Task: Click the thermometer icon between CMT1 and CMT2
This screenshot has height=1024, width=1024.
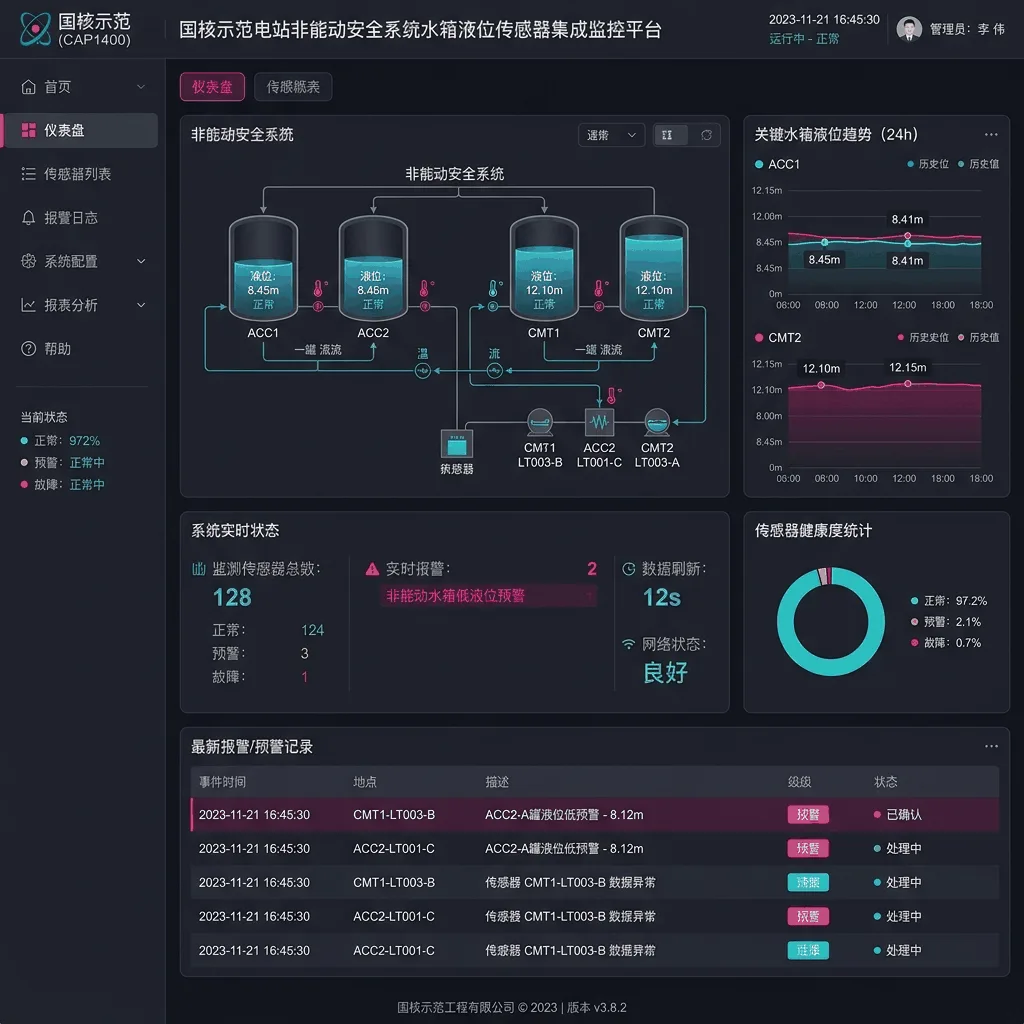Action: 599,288
